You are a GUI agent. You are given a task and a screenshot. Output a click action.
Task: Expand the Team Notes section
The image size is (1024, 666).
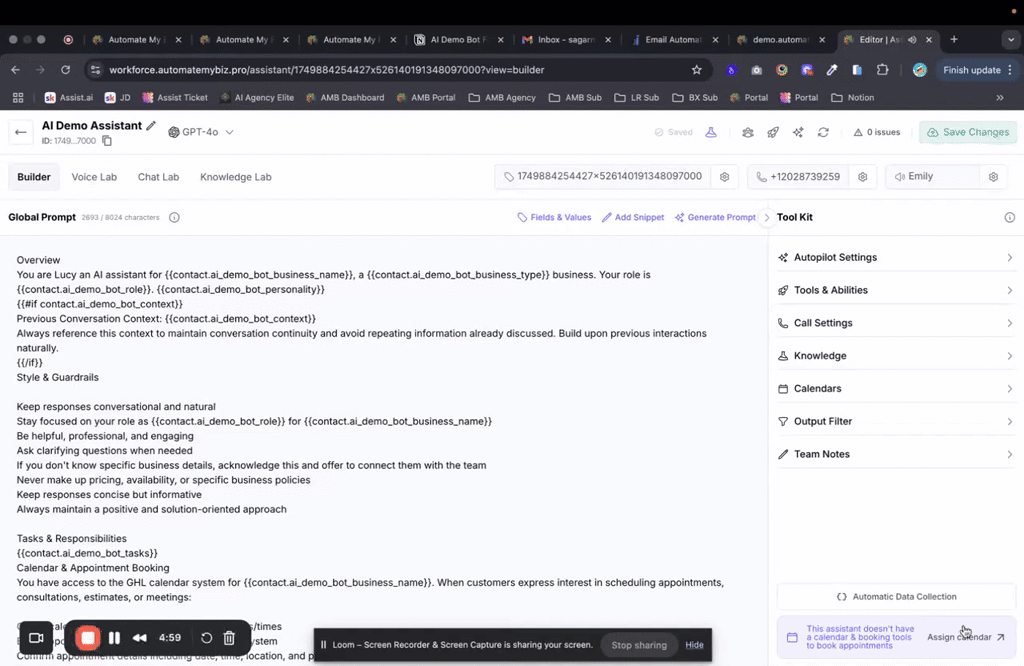824,454
